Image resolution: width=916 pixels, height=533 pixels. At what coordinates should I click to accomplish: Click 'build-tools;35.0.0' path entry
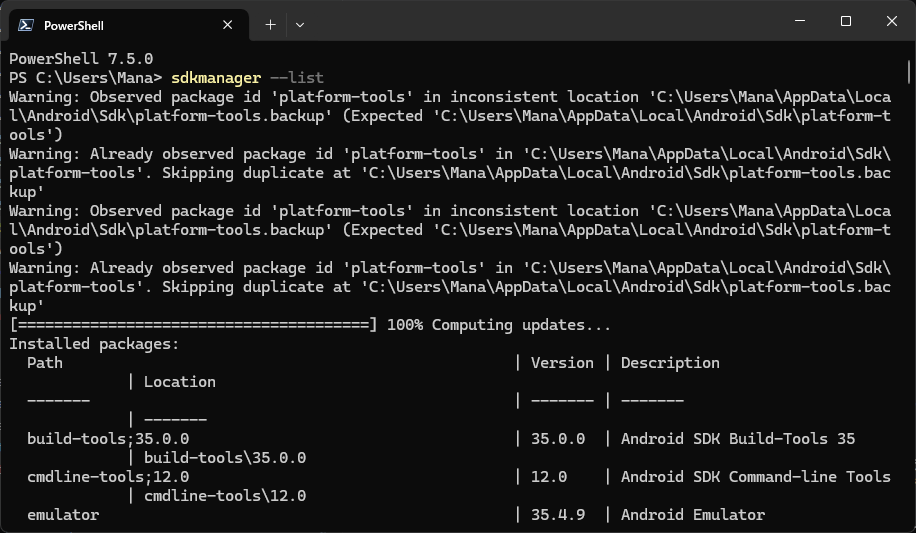(108, 439)
